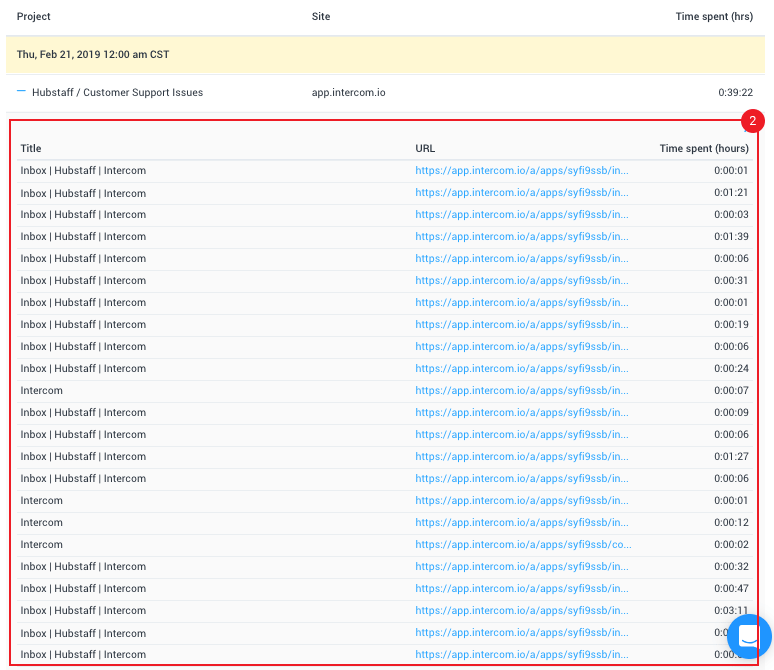Follow the link in the 0:00:31 row

pos(522,280)
